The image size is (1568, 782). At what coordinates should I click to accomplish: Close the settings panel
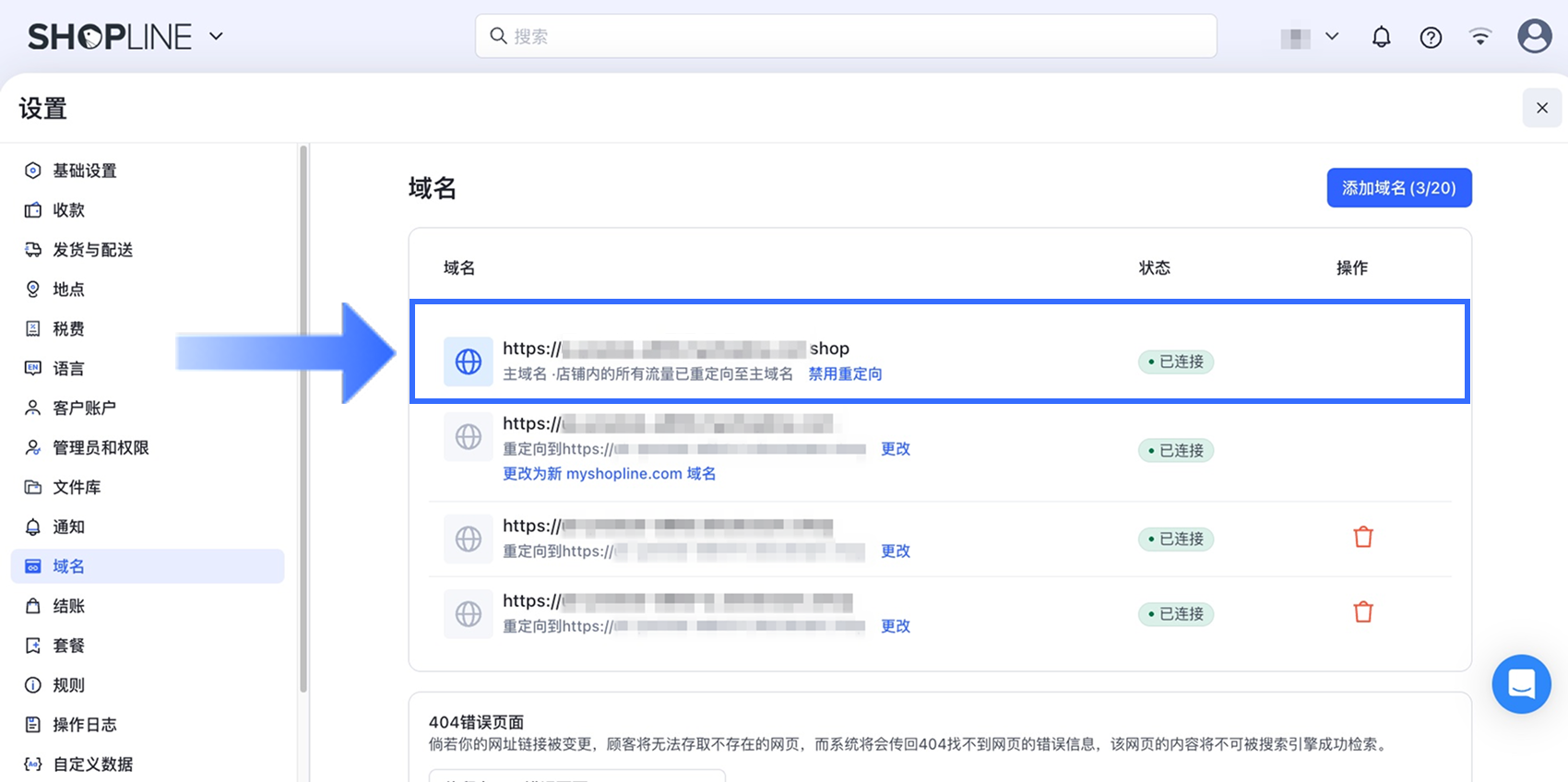pyautogui.click(x=1541, y=108)
